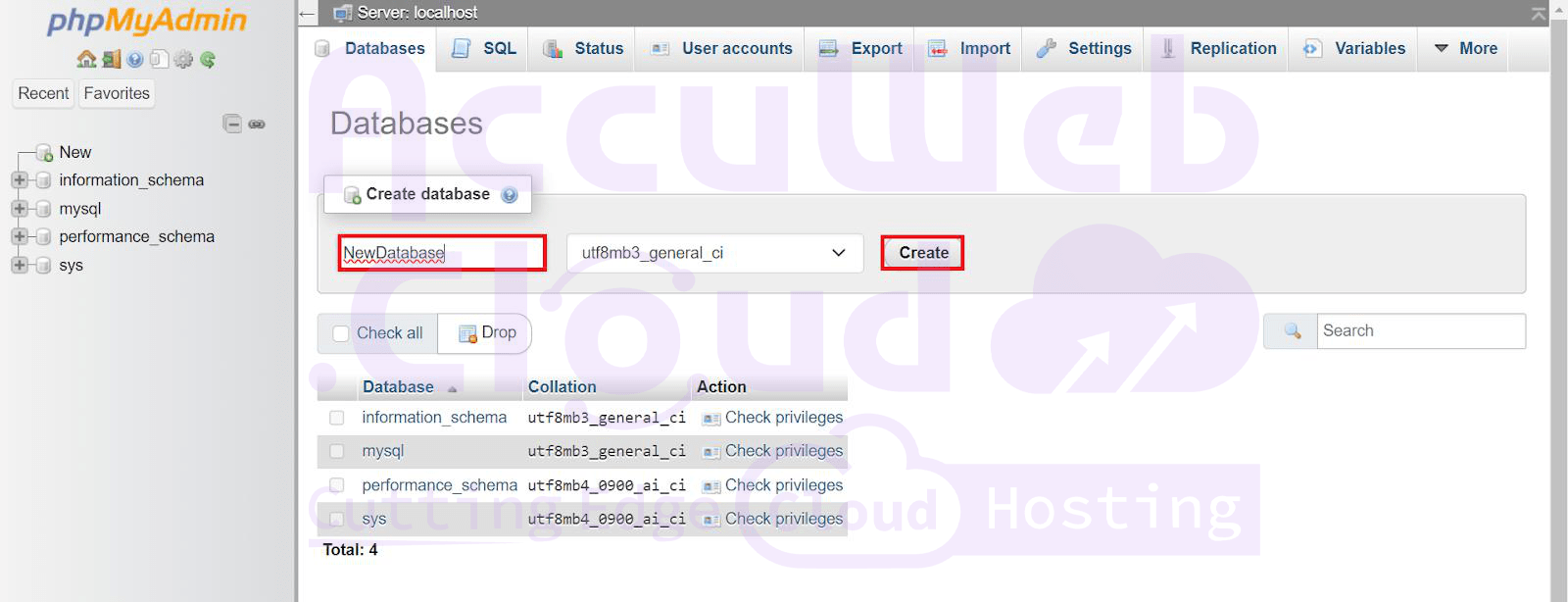The width and height of the screenshot is (1568, 602).
Task: Click Check privileges link for performance_schema
Action: point(783,485)
